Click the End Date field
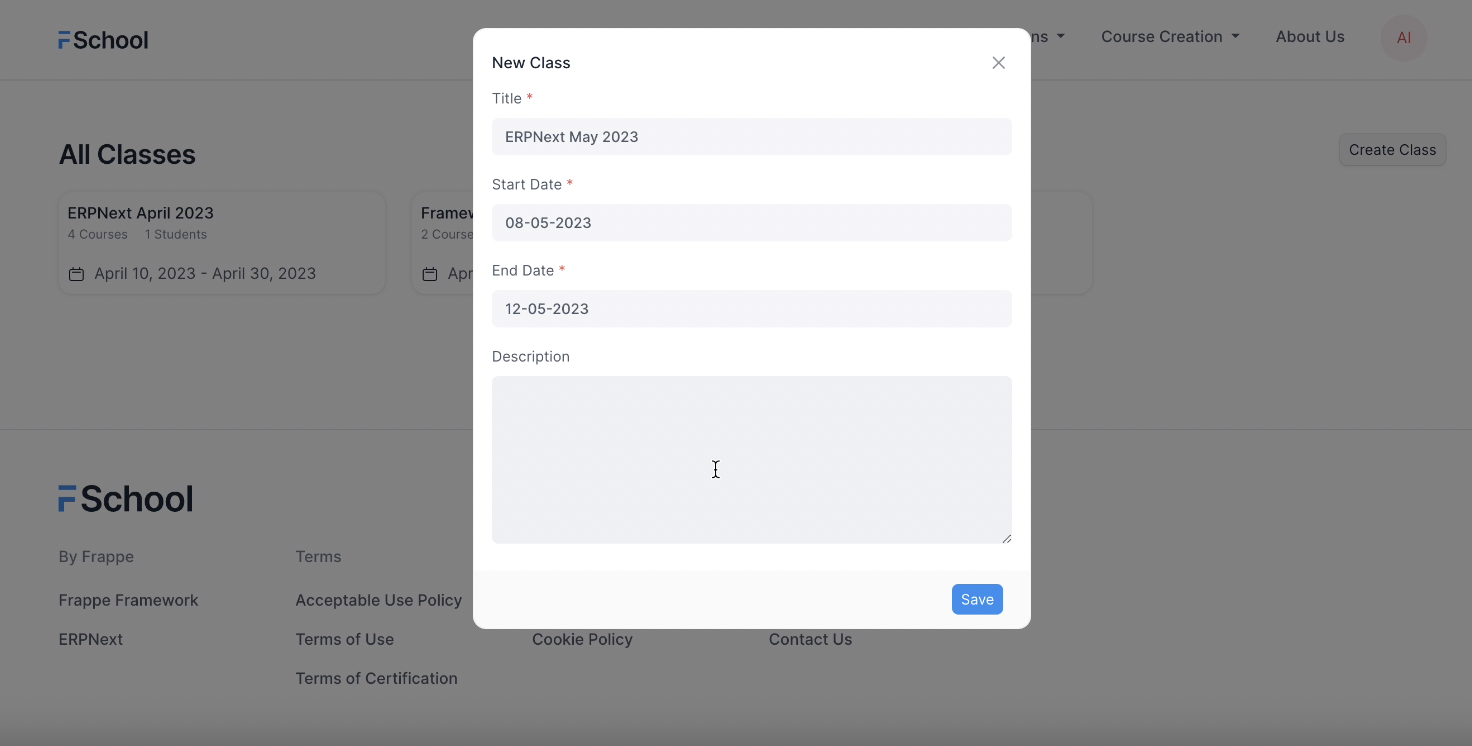Viewport: 1472px width, 746px height. 752,309
